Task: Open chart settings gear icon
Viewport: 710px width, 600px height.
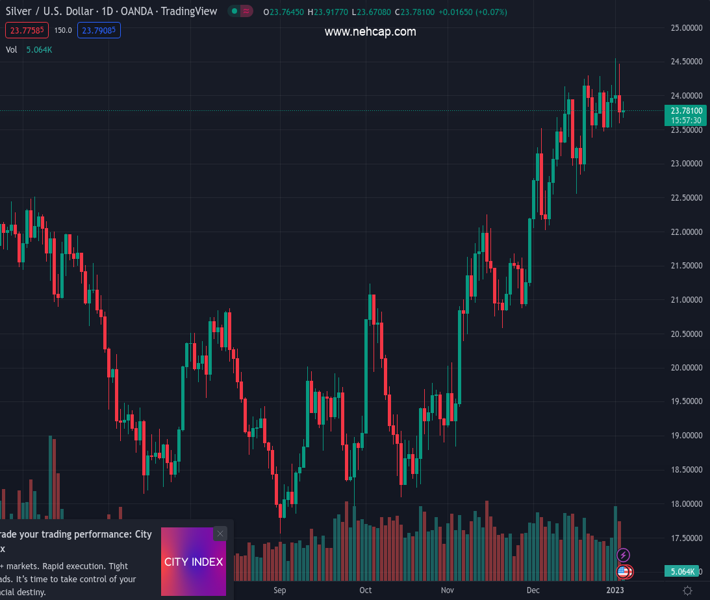Action: coord(688,590)
